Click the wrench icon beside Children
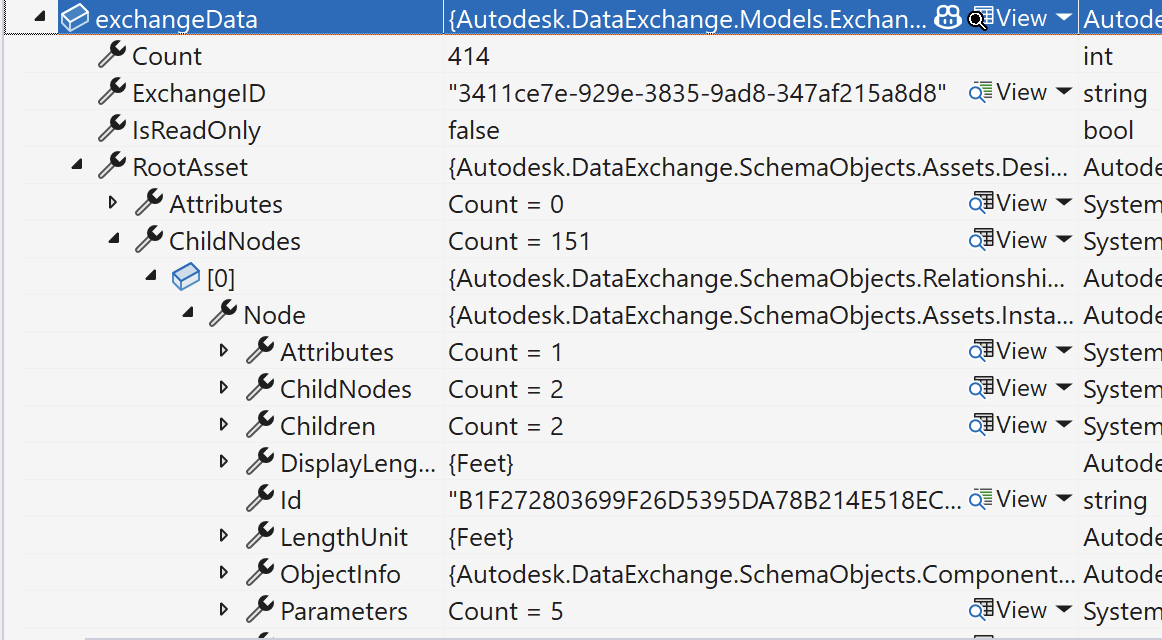The width and height of the screenshot is (1162, 640). pos(260,424)
